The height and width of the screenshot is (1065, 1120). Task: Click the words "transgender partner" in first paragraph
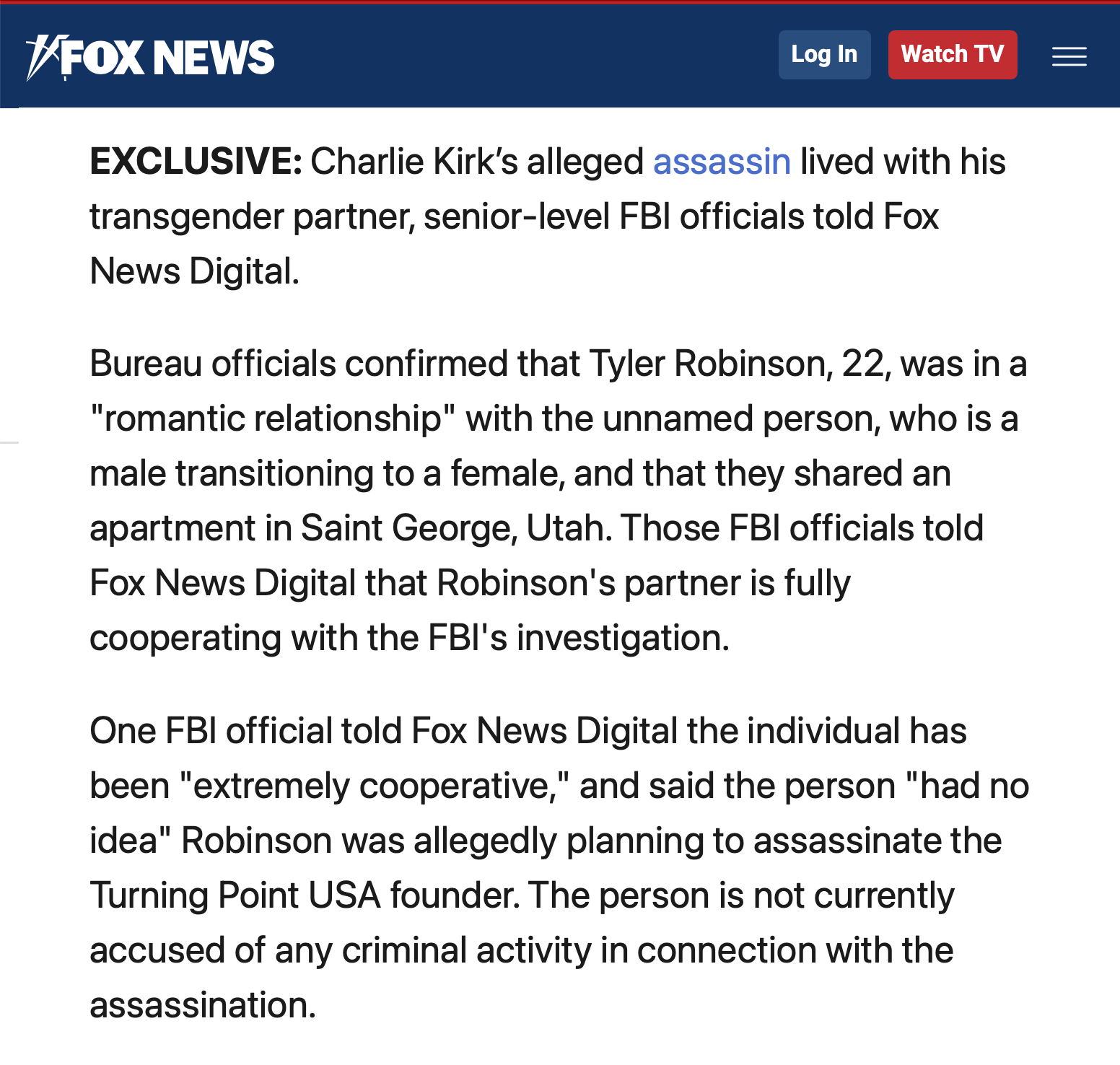coord(251,217)
